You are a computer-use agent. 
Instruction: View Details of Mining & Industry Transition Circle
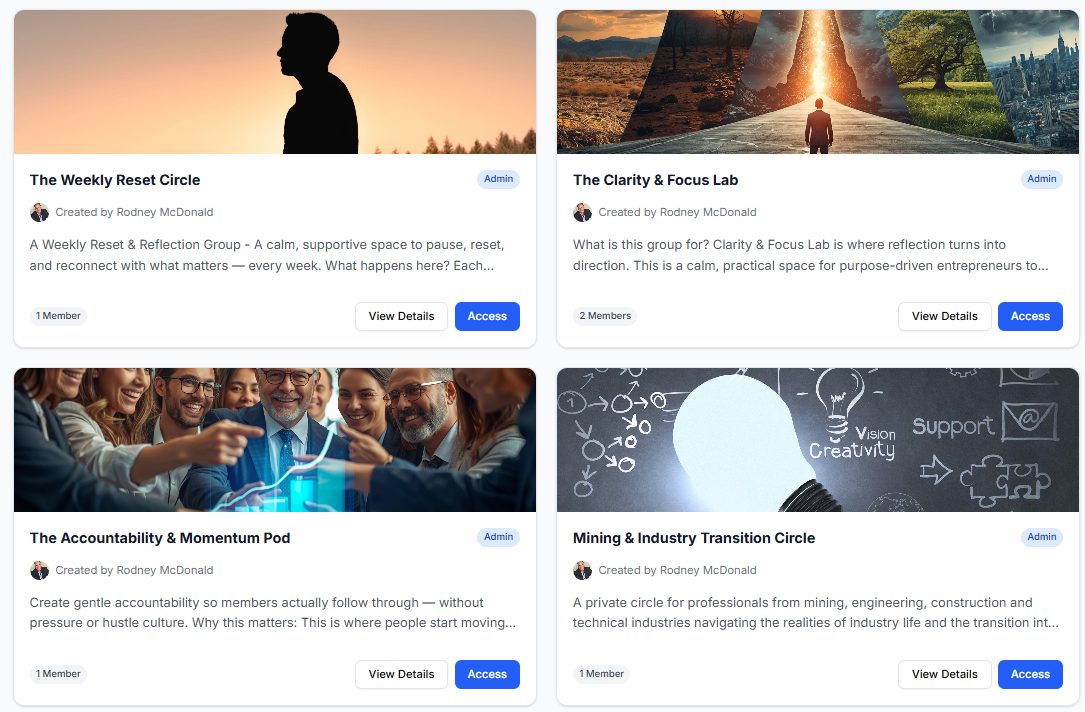945,674
